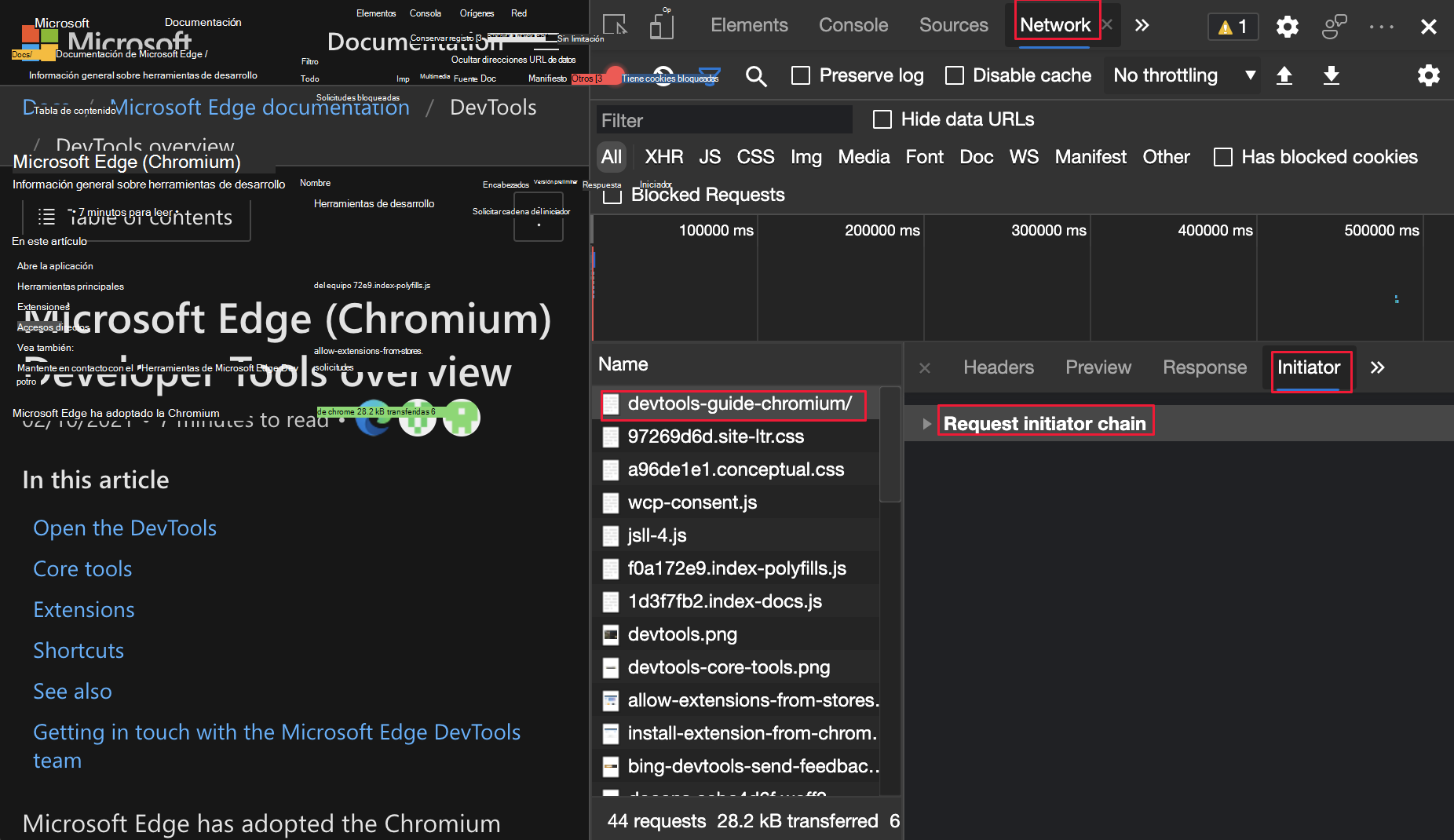
Task: Check the Has blocked cookies checkbox
Action: click(x=1223, y=157)
